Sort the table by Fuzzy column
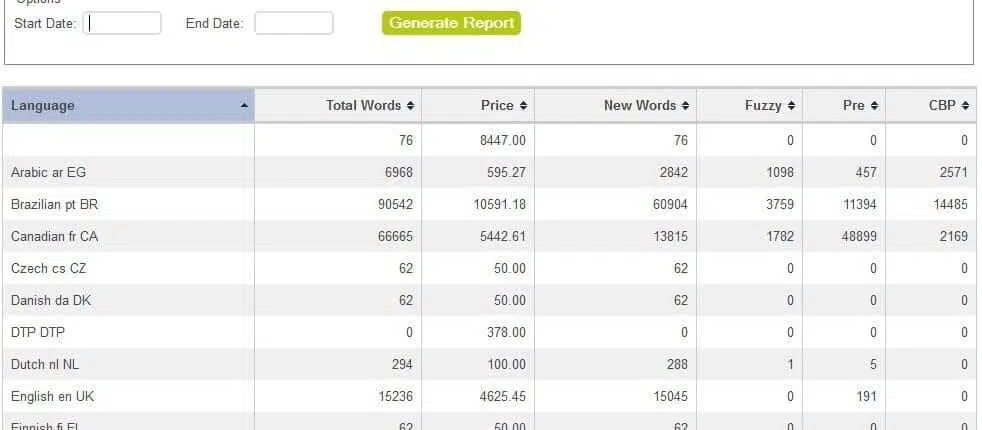The image size is (982, 430). tap(791, 105)
